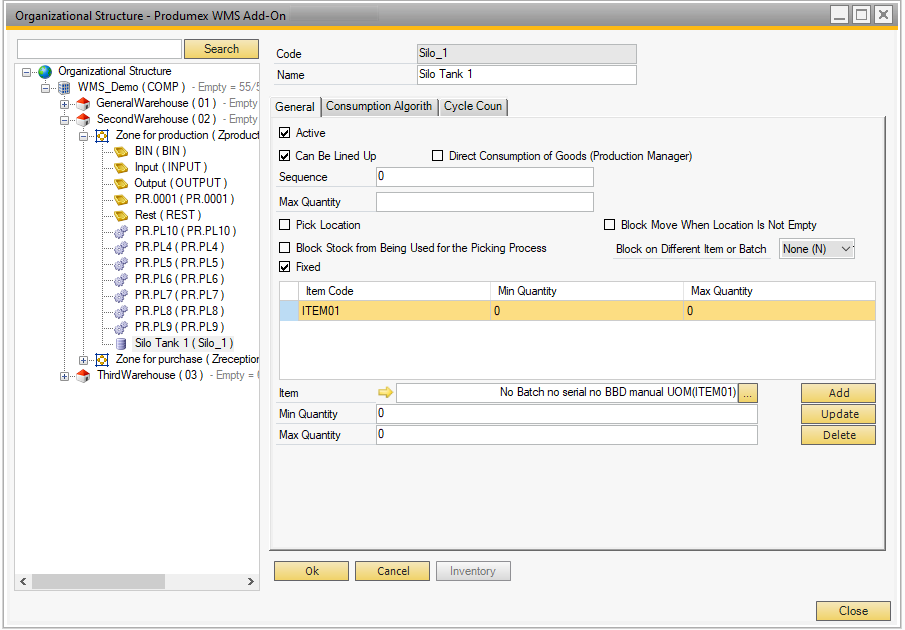905x630 pixels.
Task: Toggle Block Move When Location Is Not Empty
Action: coord(610,225)
